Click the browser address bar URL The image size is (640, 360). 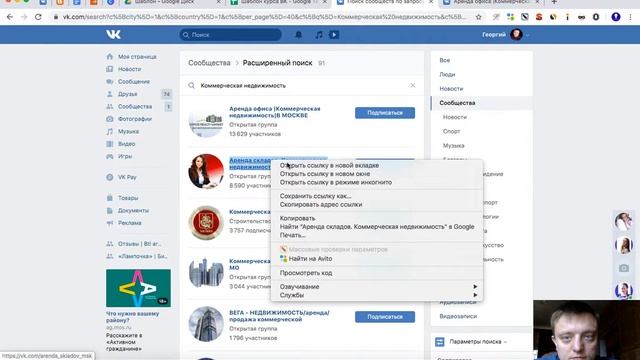point(263,17)
